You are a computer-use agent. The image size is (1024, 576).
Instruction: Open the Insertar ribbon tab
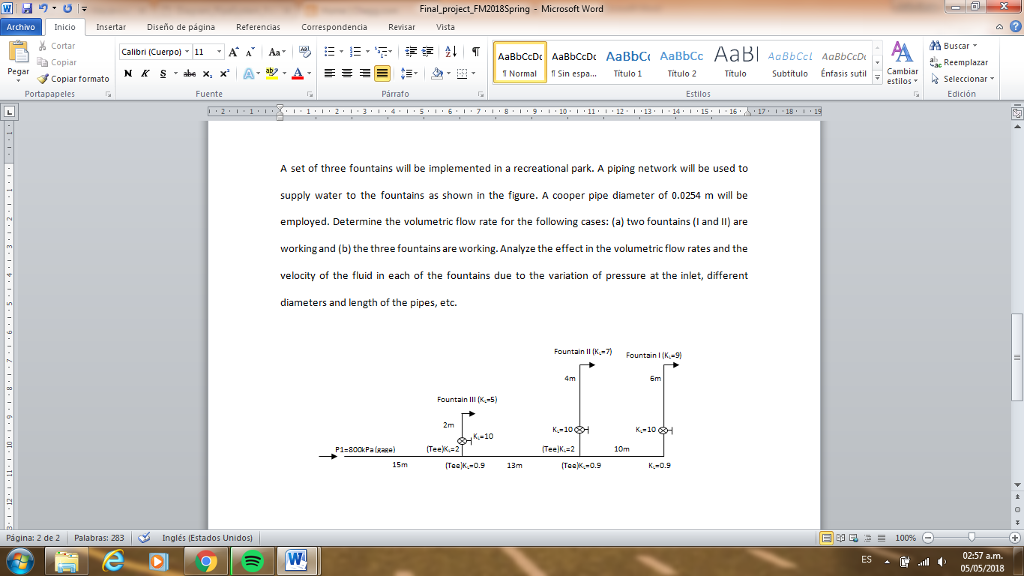coord(110,27)
